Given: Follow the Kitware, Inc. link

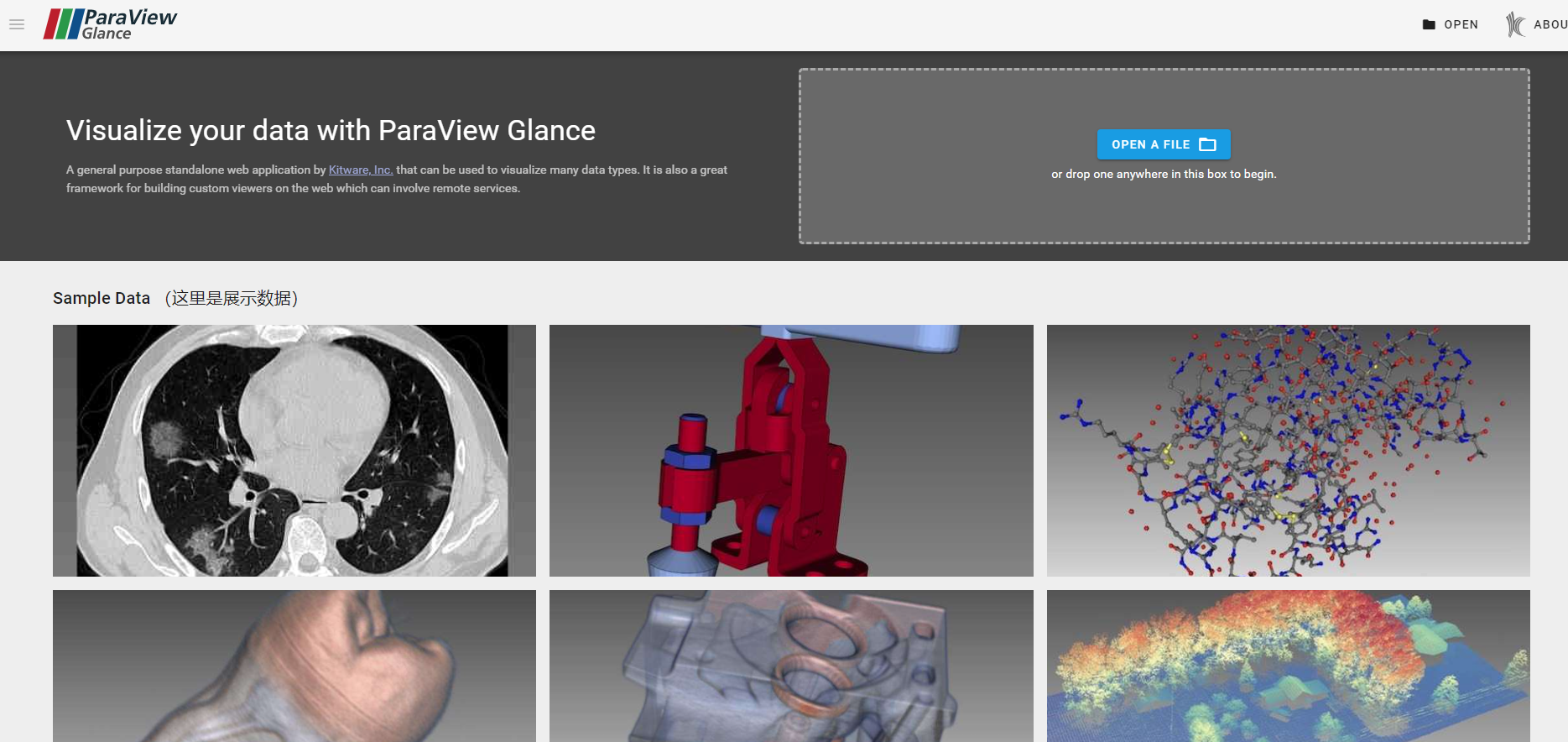Looking at the screenshot, I should pyautogui.click(x=361, y=170).
